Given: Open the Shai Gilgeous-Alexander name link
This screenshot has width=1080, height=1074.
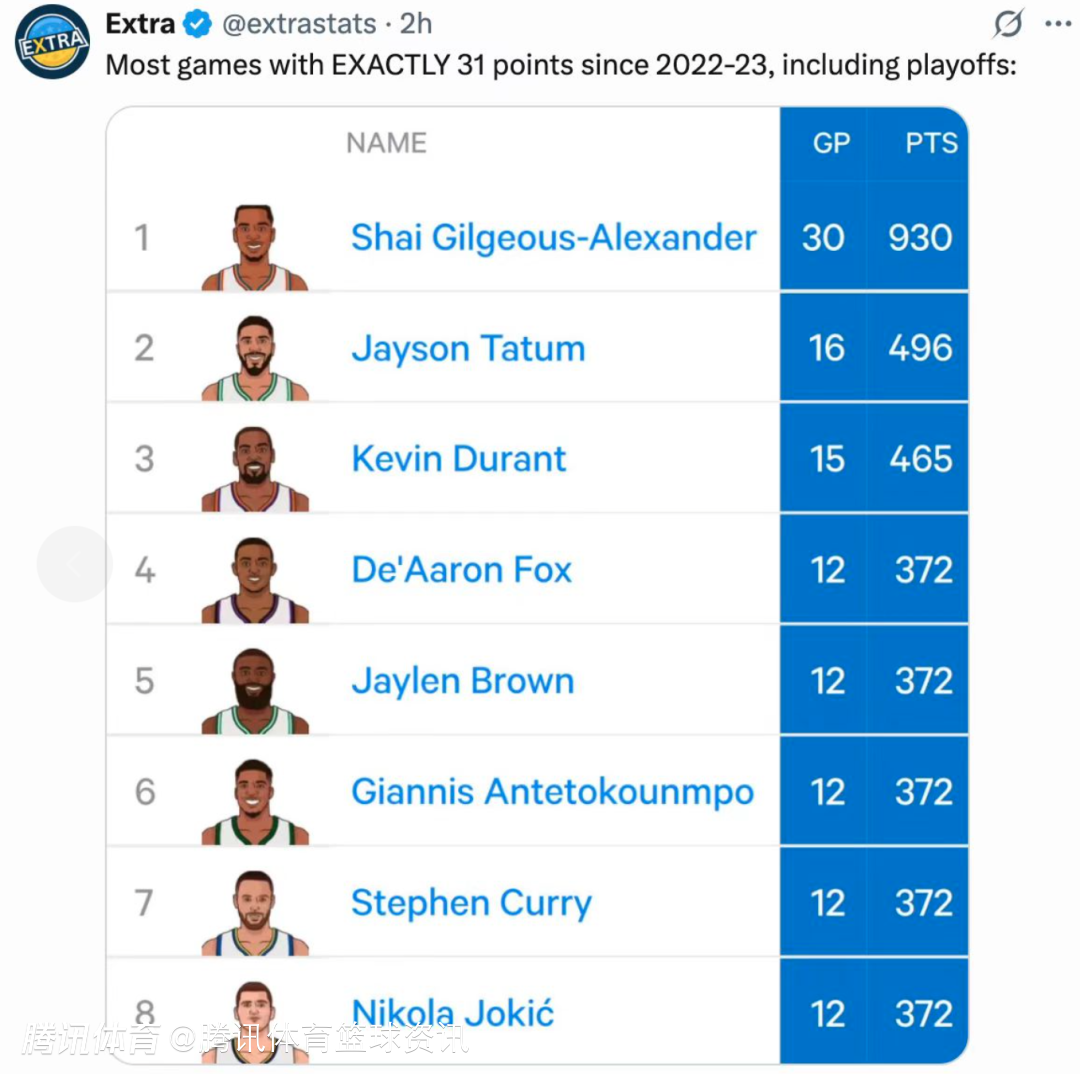Looking at the screenshot, I should tap(554, 238).
